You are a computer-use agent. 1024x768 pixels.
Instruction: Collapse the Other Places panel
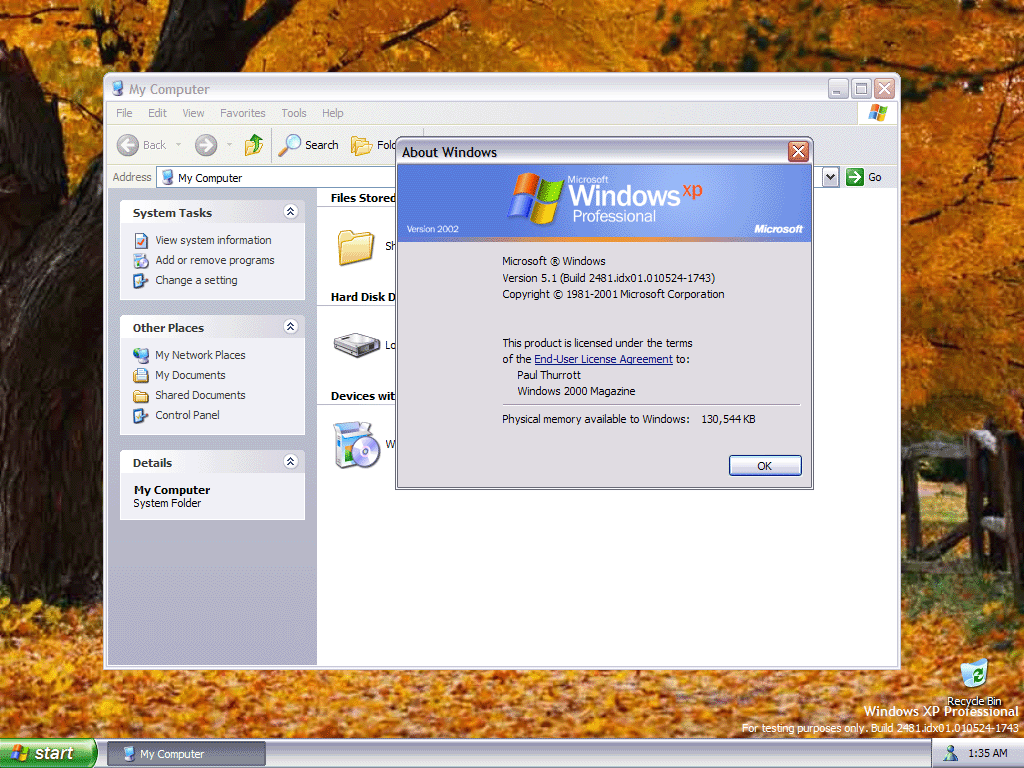291,327
